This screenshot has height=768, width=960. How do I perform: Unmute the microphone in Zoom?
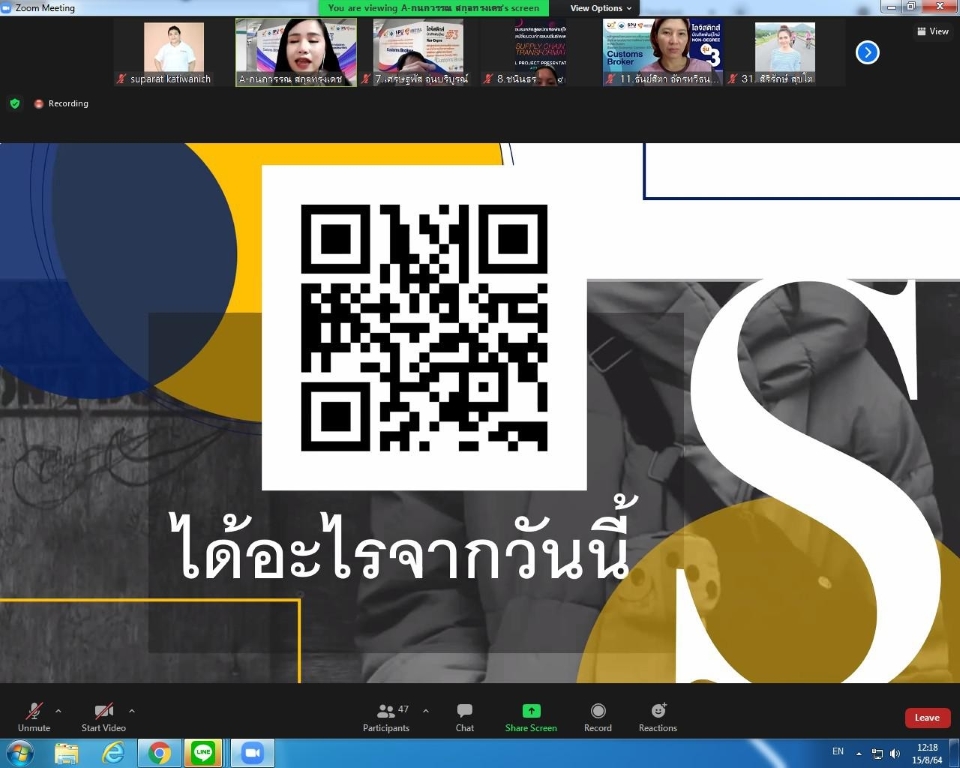[34, 717]
